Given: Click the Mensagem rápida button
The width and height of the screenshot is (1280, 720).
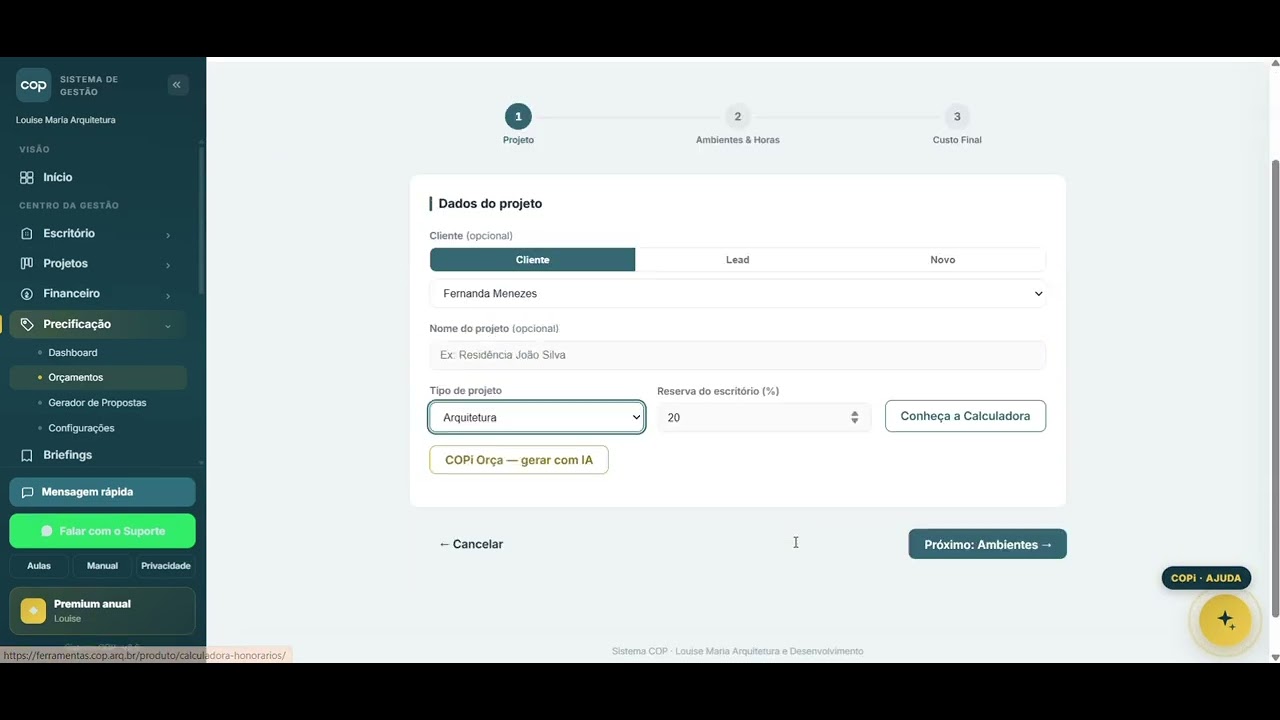Looking at the screenshot, I should coord(102,492).
